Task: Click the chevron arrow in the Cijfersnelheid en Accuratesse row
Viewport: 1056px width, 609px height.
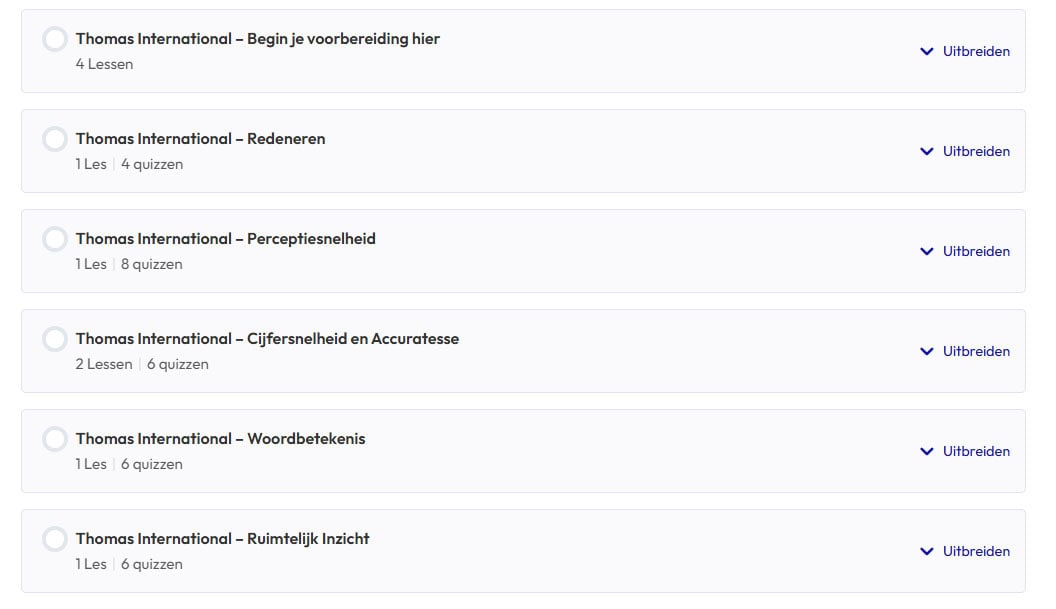Action: click(926, 351)
